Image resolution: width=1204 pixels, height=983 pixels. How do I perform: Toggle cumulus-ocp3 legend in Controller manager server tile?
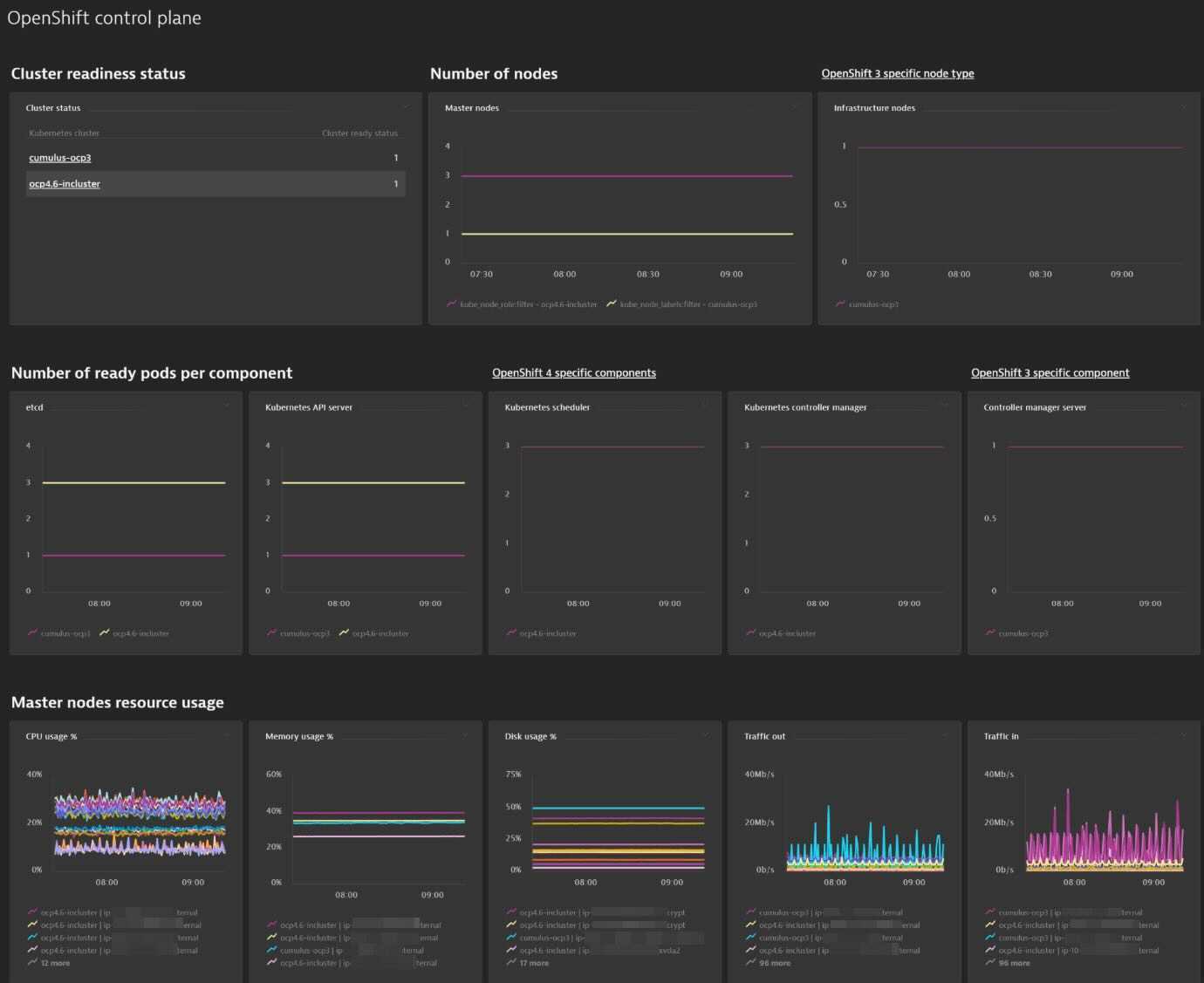click(x=1016, y=633)
